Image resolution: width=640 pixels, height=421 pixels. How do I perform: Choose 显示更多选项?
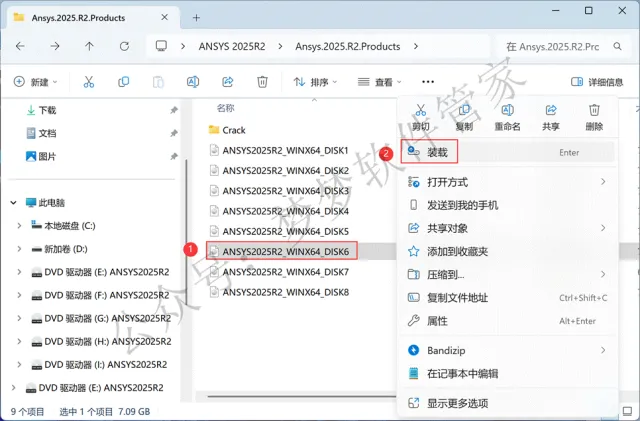tap(507, 403)
